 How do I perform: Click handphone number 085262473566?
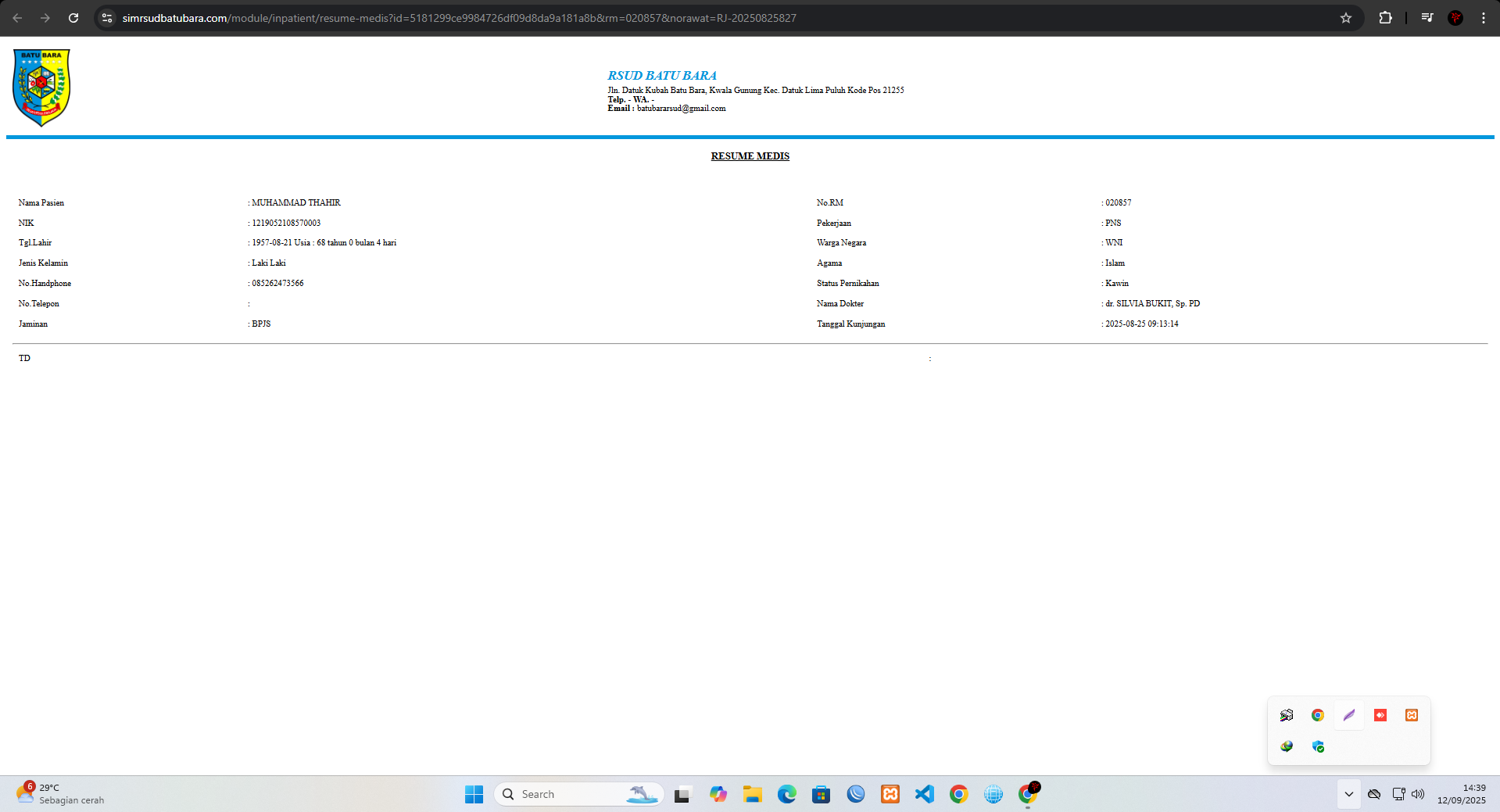pos(277,284)
